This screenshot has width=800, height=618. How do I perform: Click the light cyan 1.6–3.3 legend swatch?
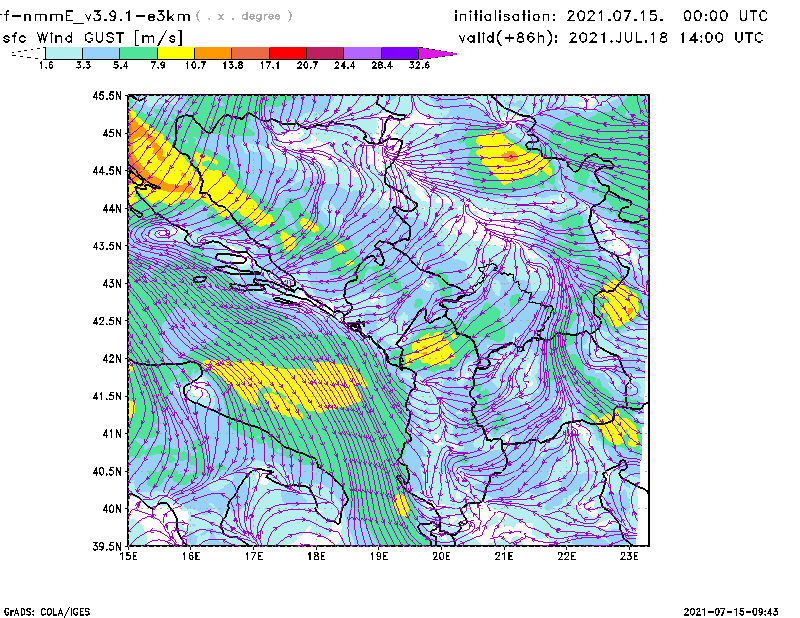[x=64, y=53]
